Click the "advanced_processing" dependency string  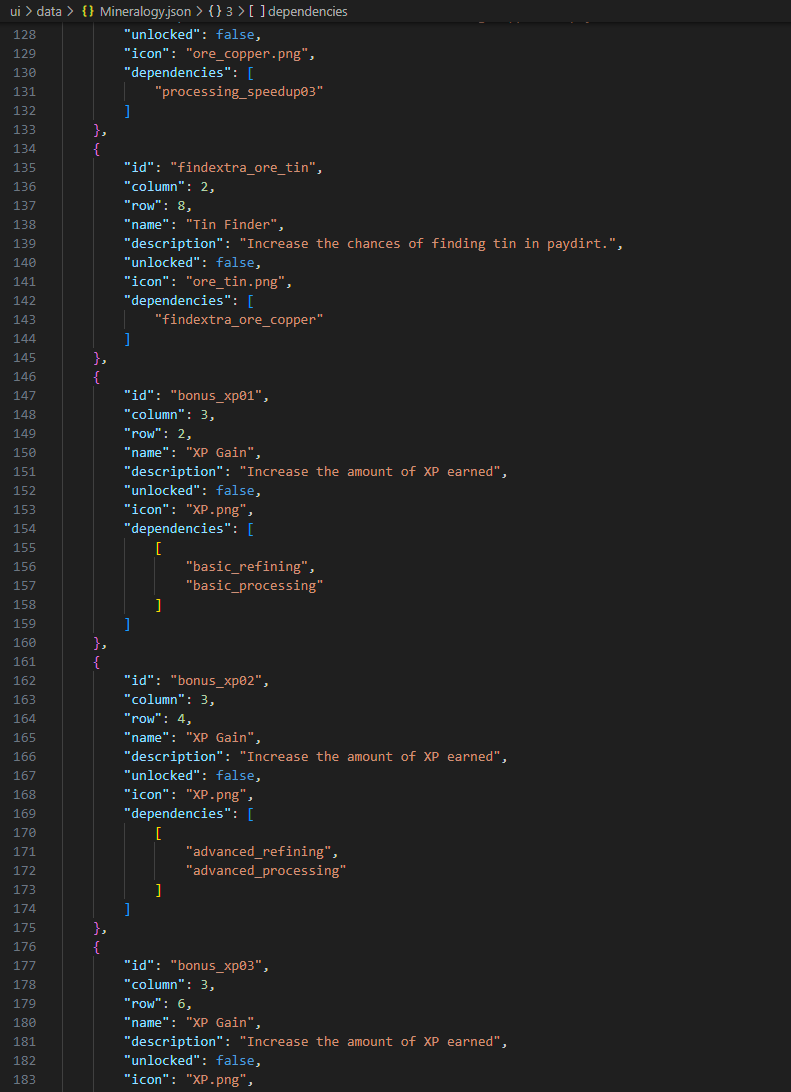click(x=266, y=870)
